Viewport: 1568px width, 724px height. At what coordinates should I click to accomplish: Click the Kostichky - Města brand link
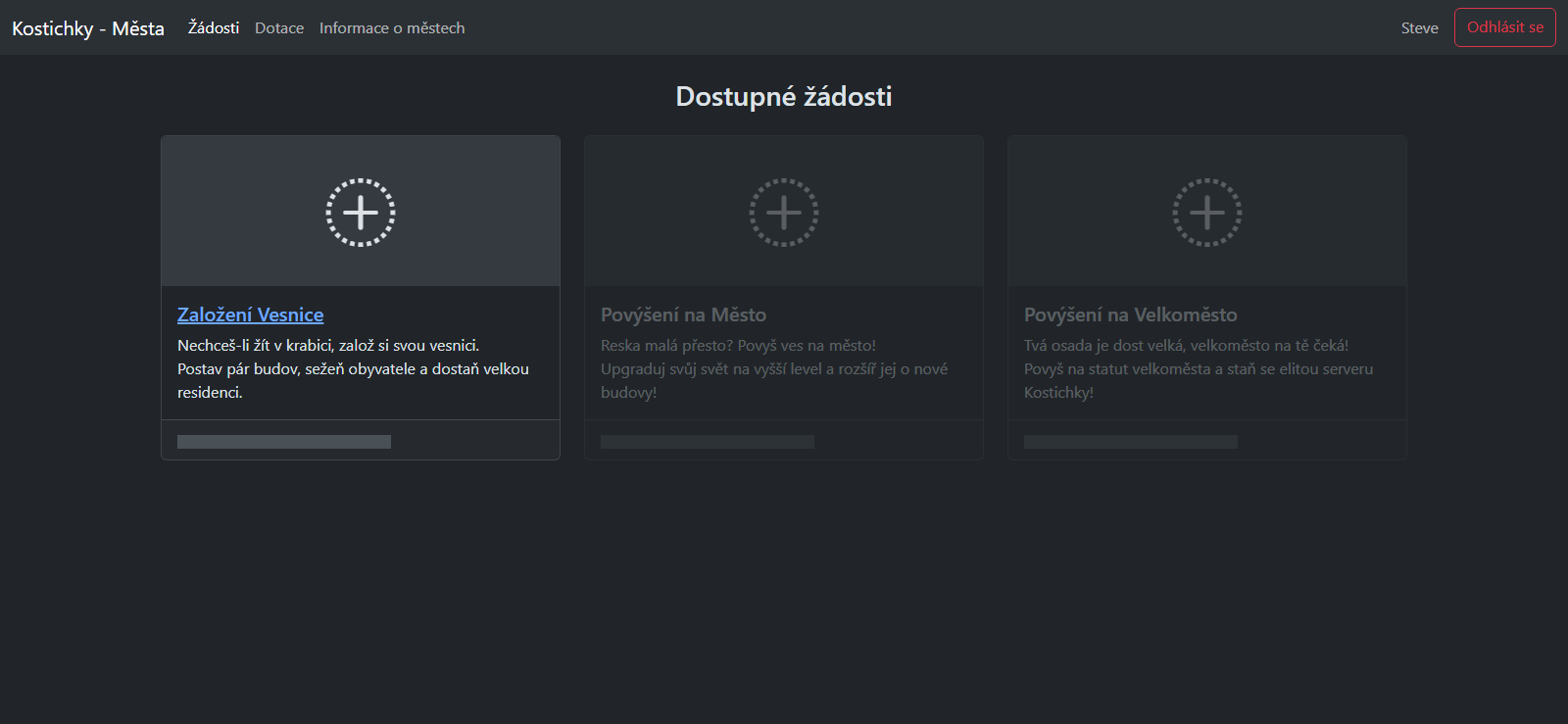(88, 28)
